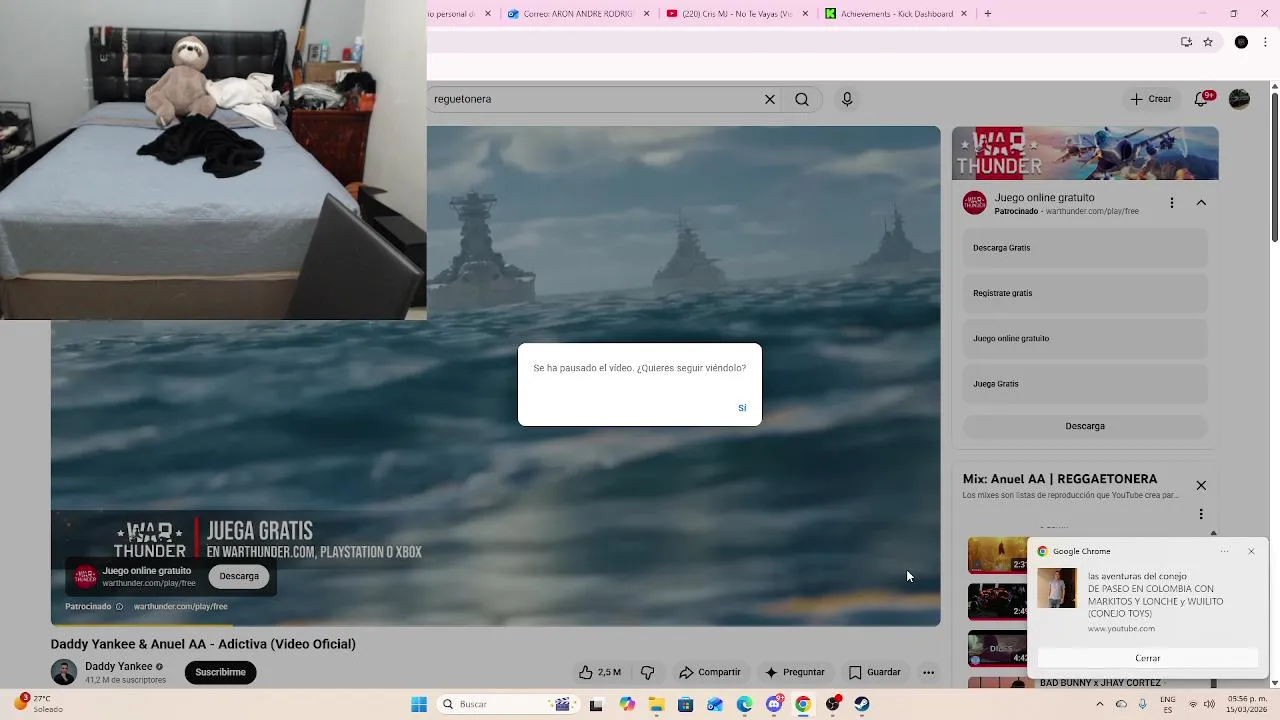Screen dimensions: 1280x720
Task: Open more actions below the video
Action: pyautogui.click(x=928, y=672)
